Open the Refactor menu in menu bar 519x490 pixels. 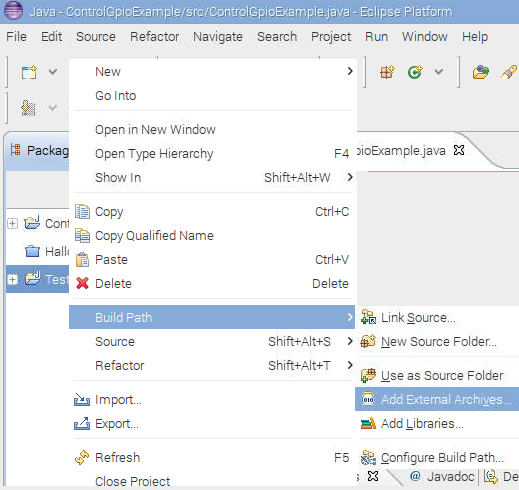point(155,37)
